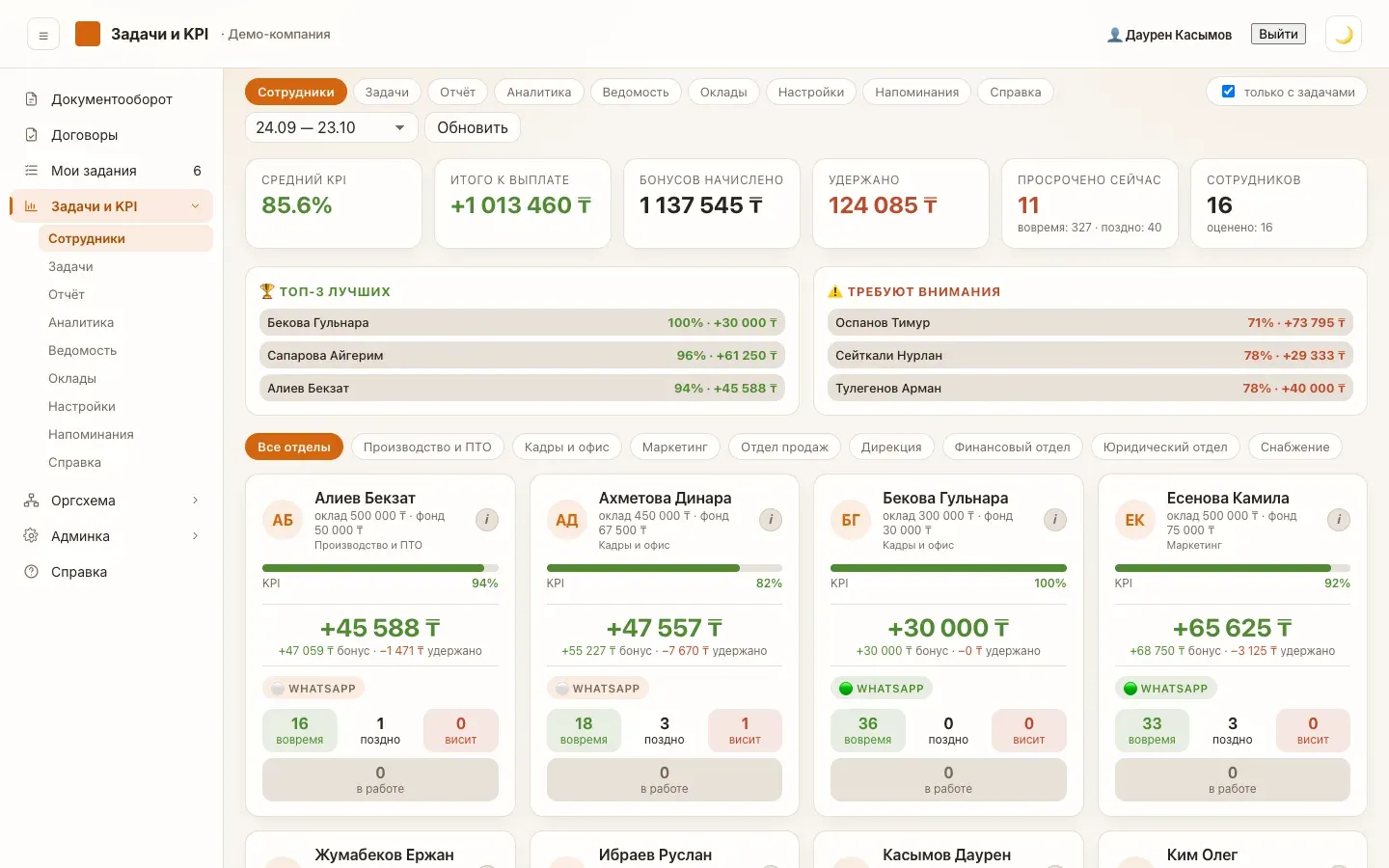Open Сапарова Айгерим row in Топ-3 лучших
The image size is (1389, 868).
[x=522, y=355]
